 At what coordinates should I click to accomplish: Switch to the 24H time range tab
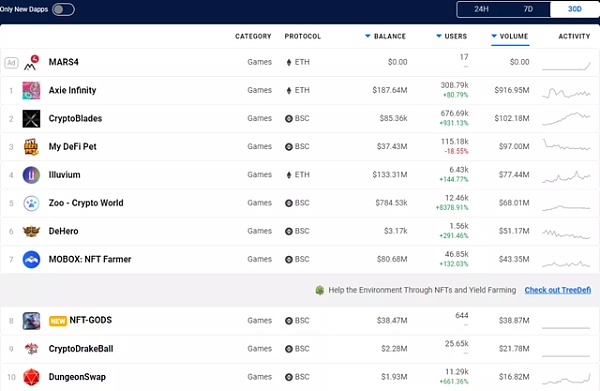(x=481, y=9)
